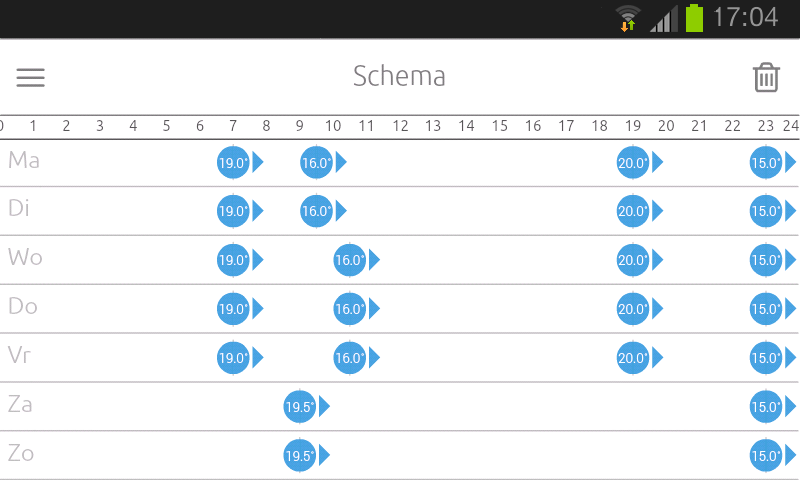800x480 pixels.
Task: Select Monday's 19.0° setpoint marker
Action: pos(233,163)
